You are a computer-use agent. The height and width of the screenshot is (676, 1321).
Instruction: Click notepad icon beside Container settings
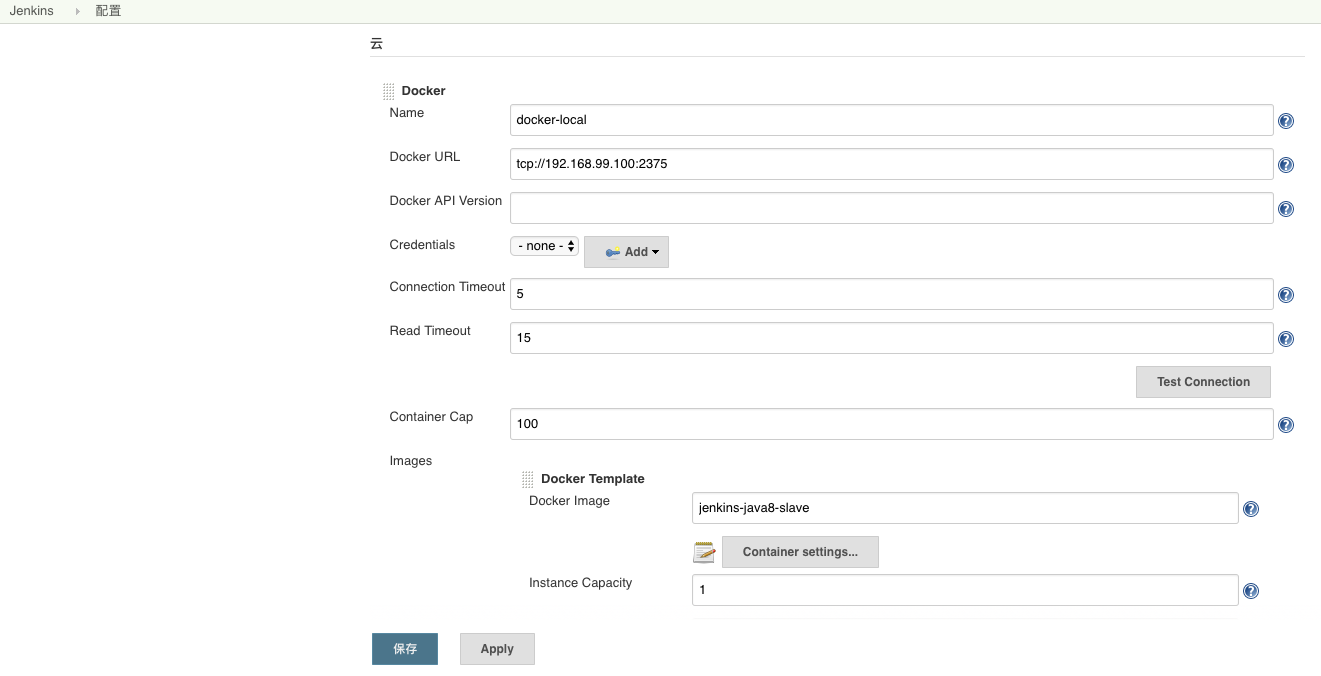tap(704, 552)
